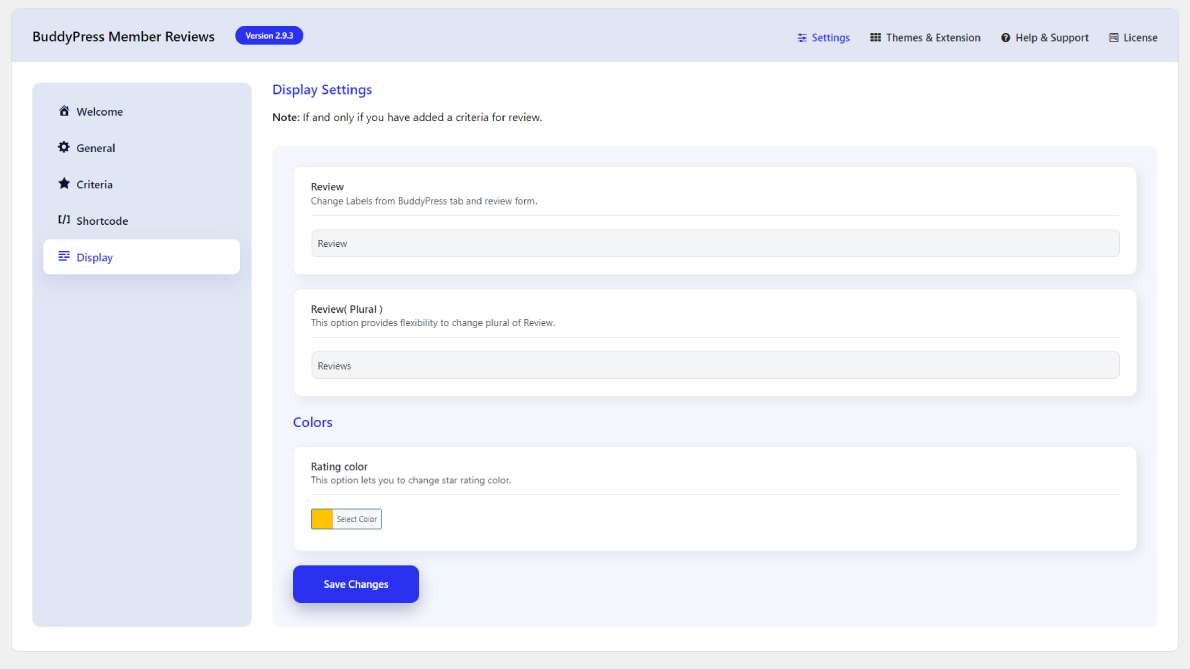Open the General sidebar tab
Viewport: 1190px width, 669px height.
pyautogui.click(x=141, y=148)
